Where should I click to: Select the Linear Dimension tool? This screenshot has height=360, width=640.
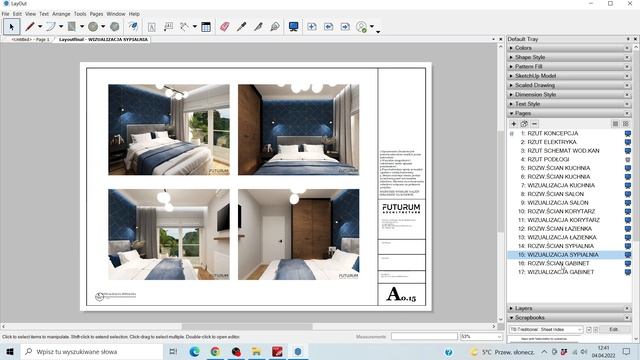184,27
